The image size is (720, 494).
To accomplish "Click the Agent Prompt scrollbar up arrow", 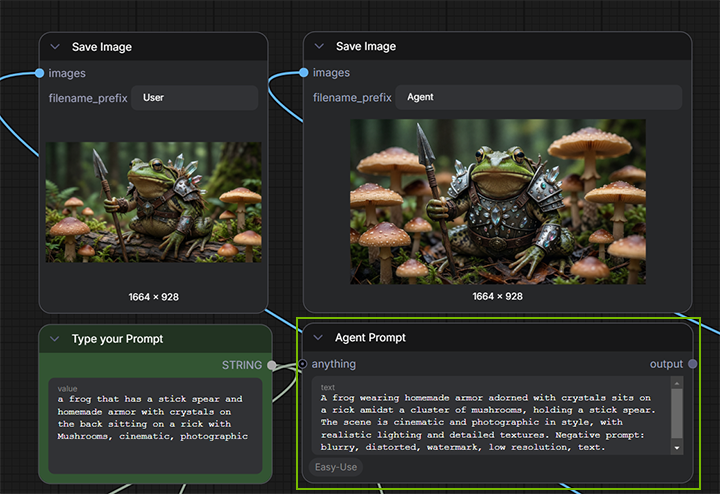I will [x=677, y=383].
